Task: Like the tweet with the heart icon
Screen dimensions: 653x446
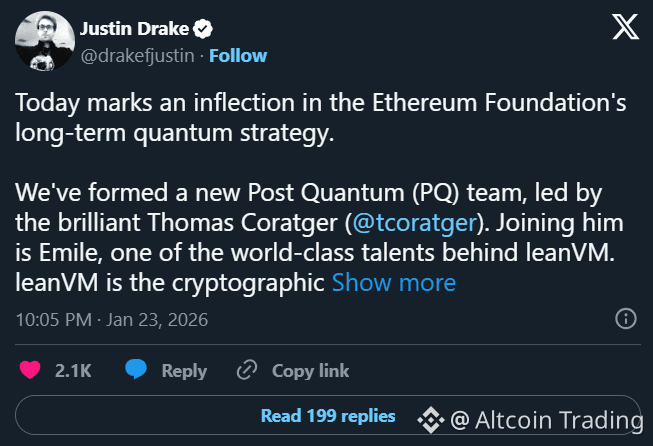Action: point(30,370)
